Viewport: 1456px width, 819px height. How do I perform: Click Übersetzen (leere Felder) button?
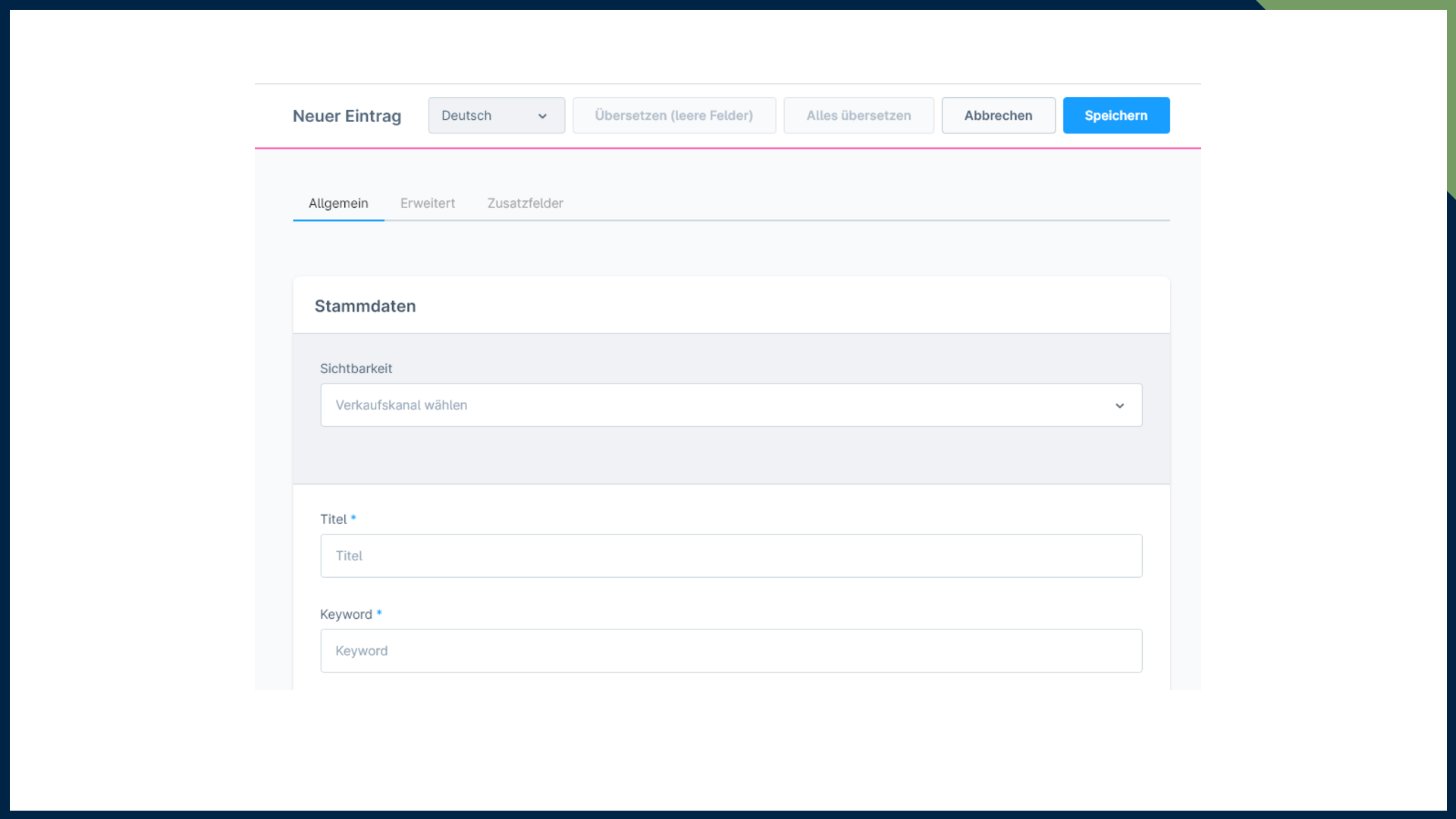(673, 115)
